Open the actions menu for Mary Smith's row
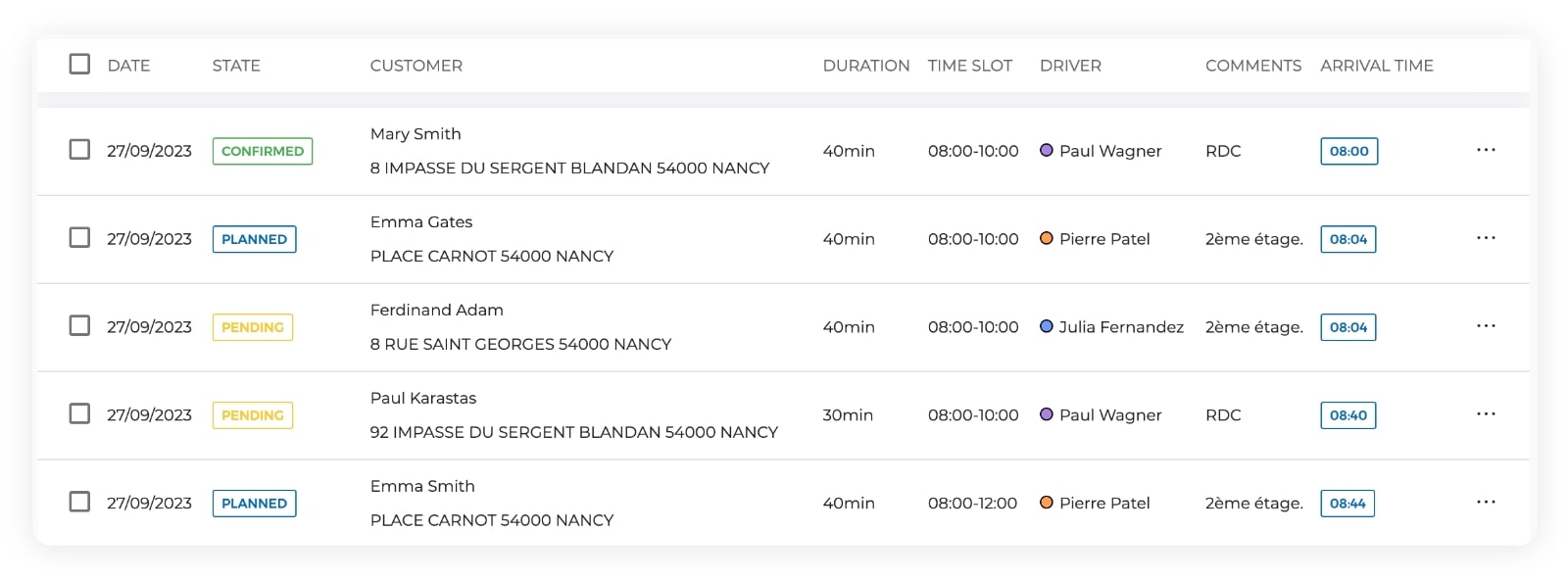 click(1486, 149)
